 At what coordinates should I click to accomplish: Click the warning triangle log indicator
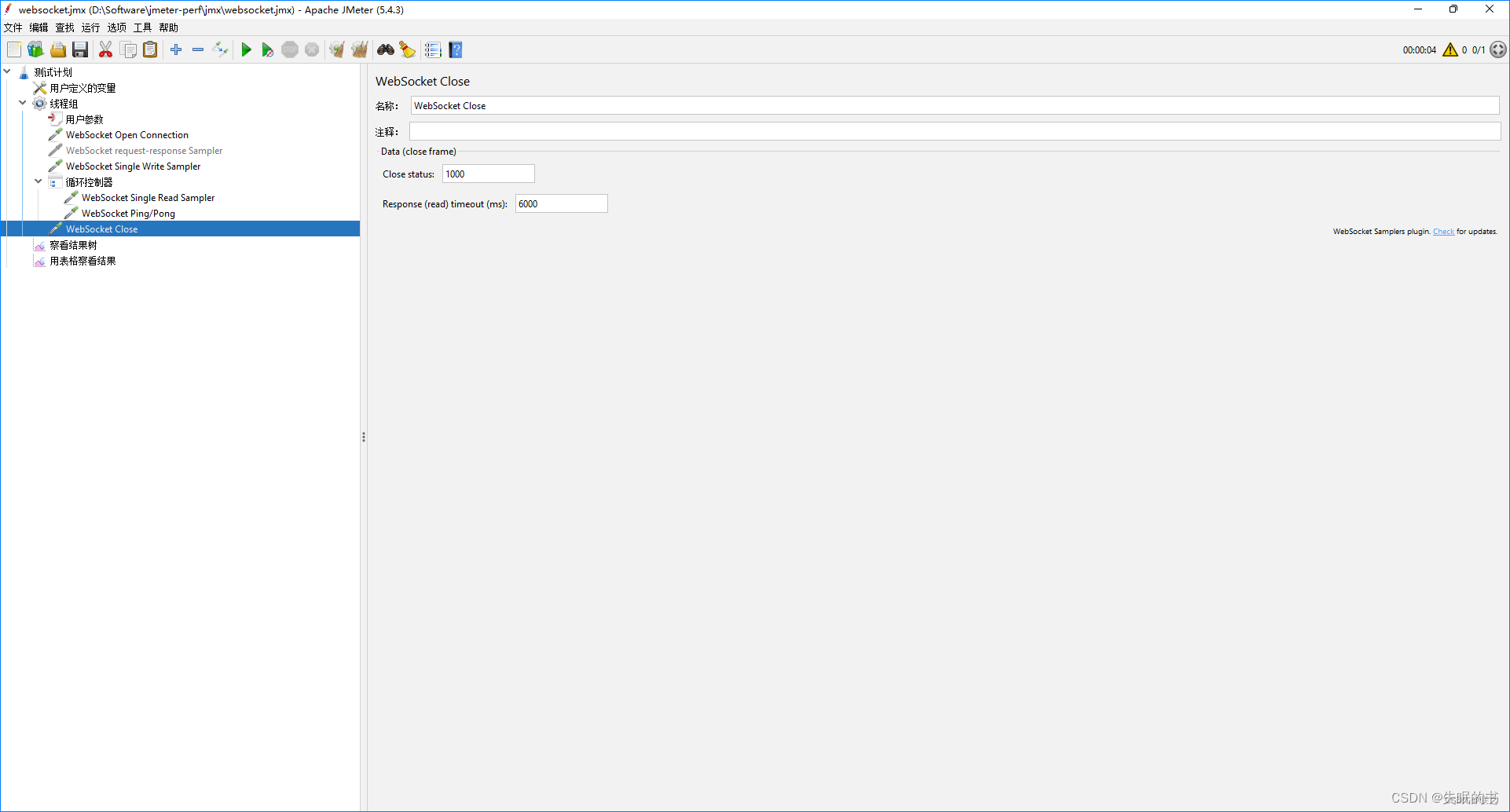[x=1450, y=50]
